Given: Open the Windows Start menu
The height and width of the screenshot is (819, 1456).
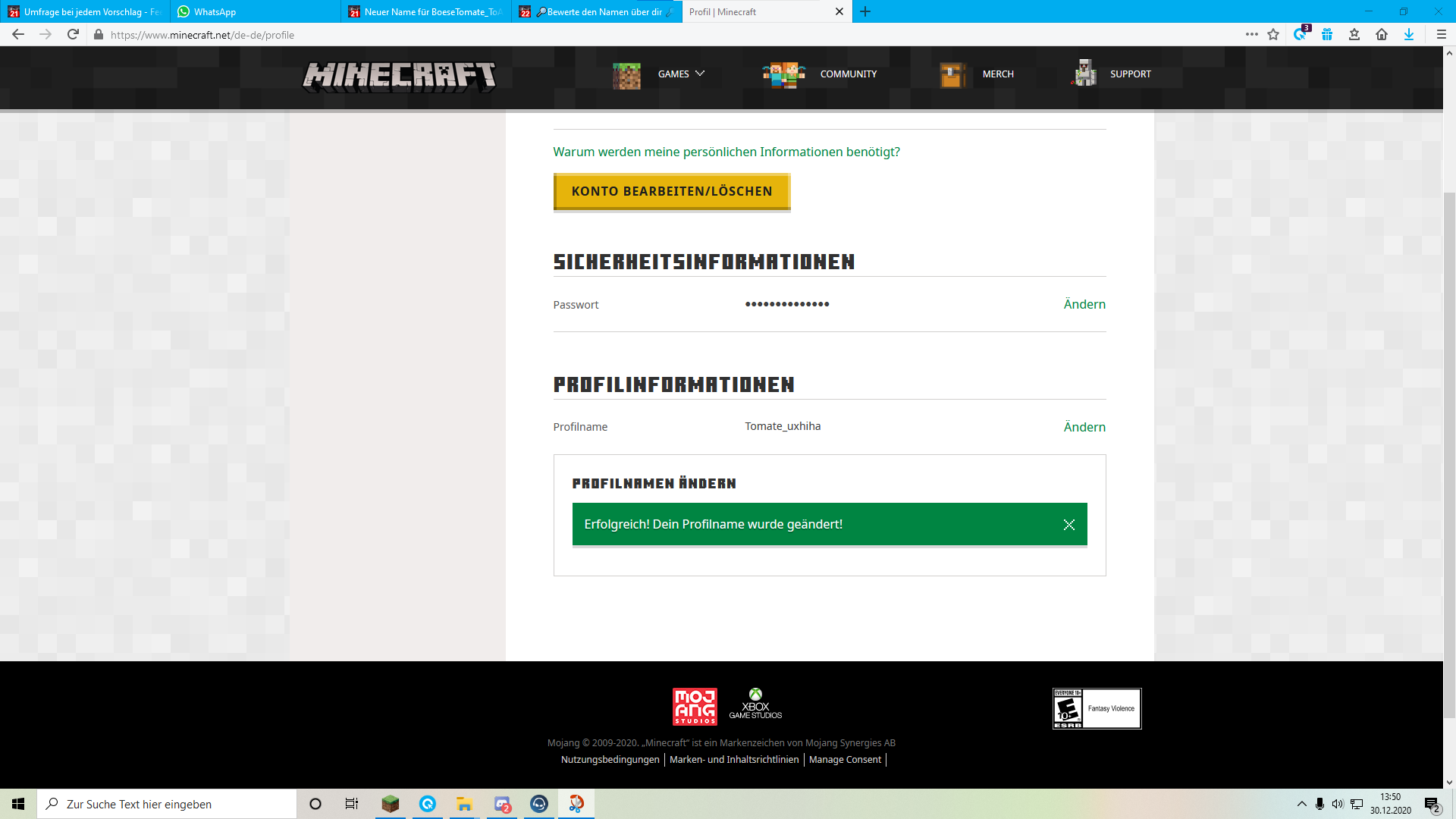Looking at the screenshot, I should click(18, 804).
